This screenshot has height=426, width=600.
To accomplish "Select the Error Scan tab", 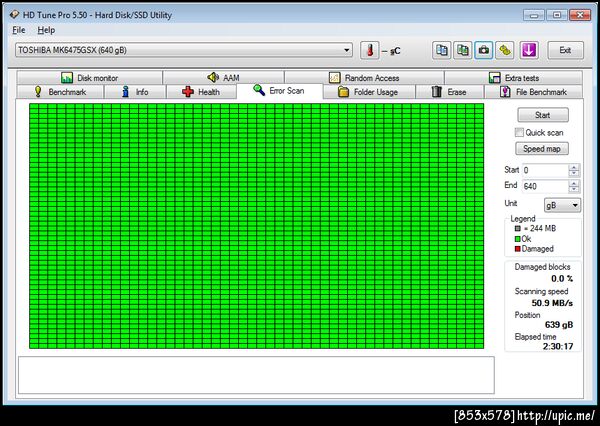I will (x=280, y=91).
